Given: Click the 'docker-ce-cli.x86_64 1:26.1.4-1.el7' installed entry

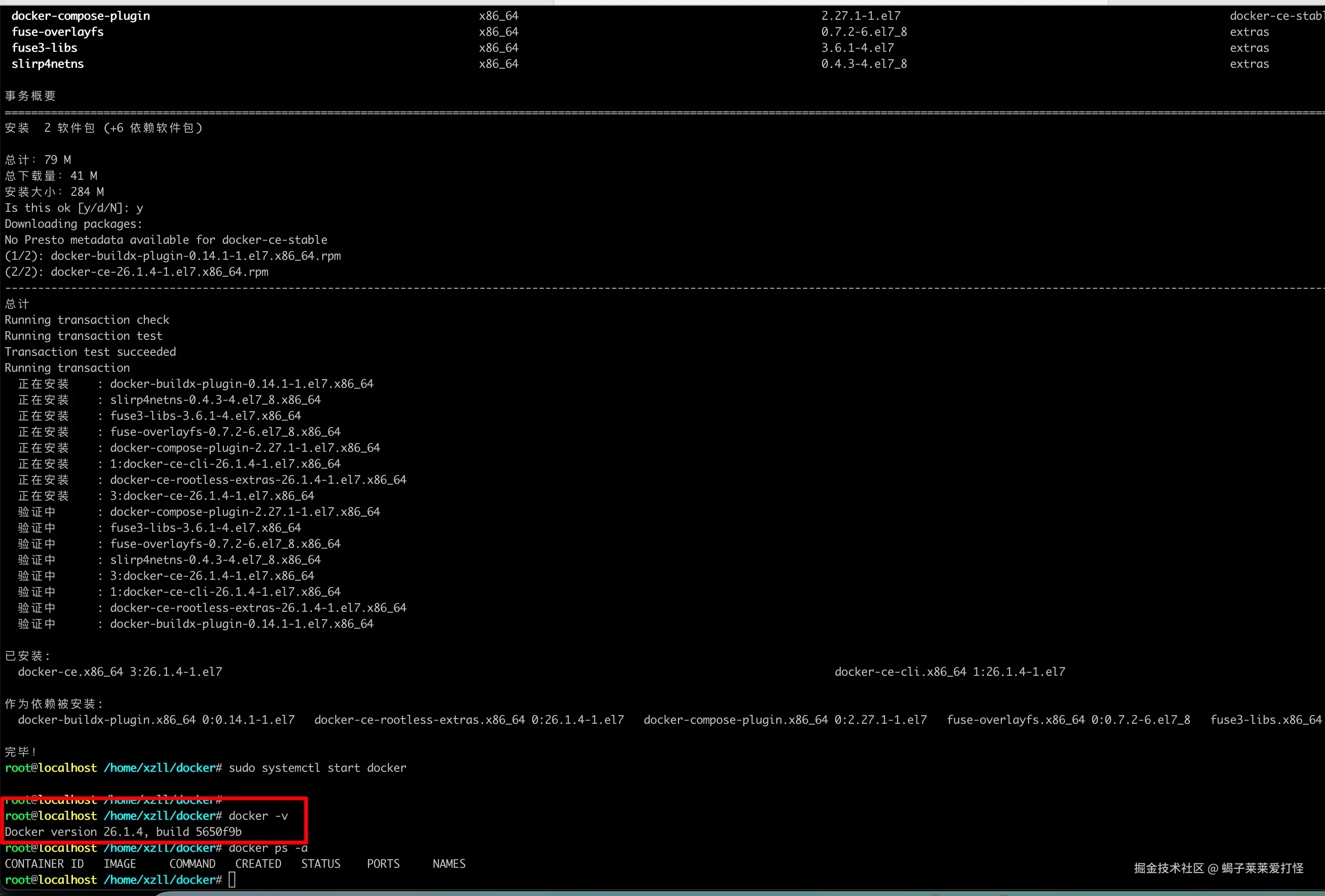Looking at the screenshot, I should [x=949, y=671].
